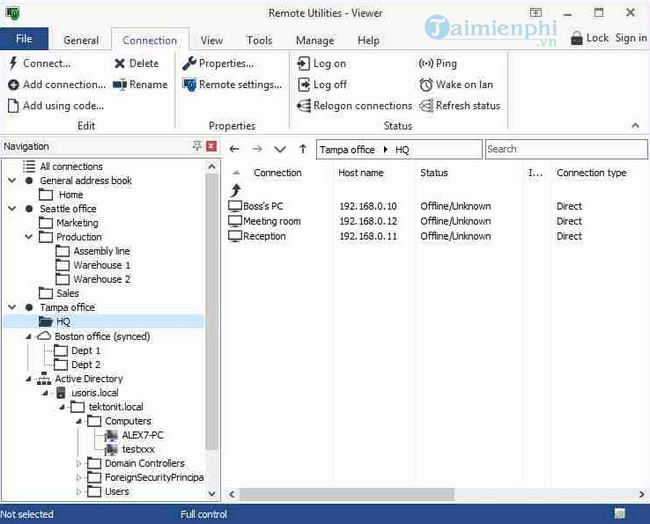Screen dimensions: 650x524
Task: Expand the Users folder
Action: (79, 492)
